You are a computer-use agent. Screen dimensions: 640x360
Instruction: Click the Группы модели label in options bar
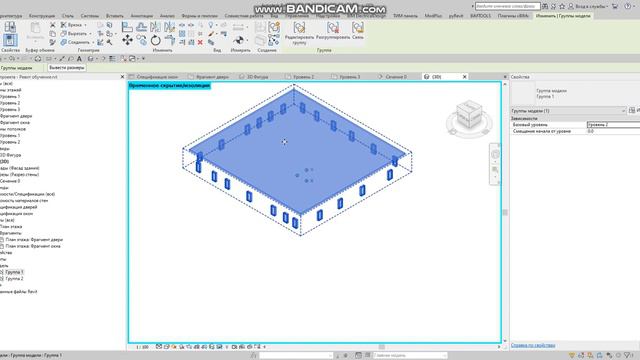(16, 68)
